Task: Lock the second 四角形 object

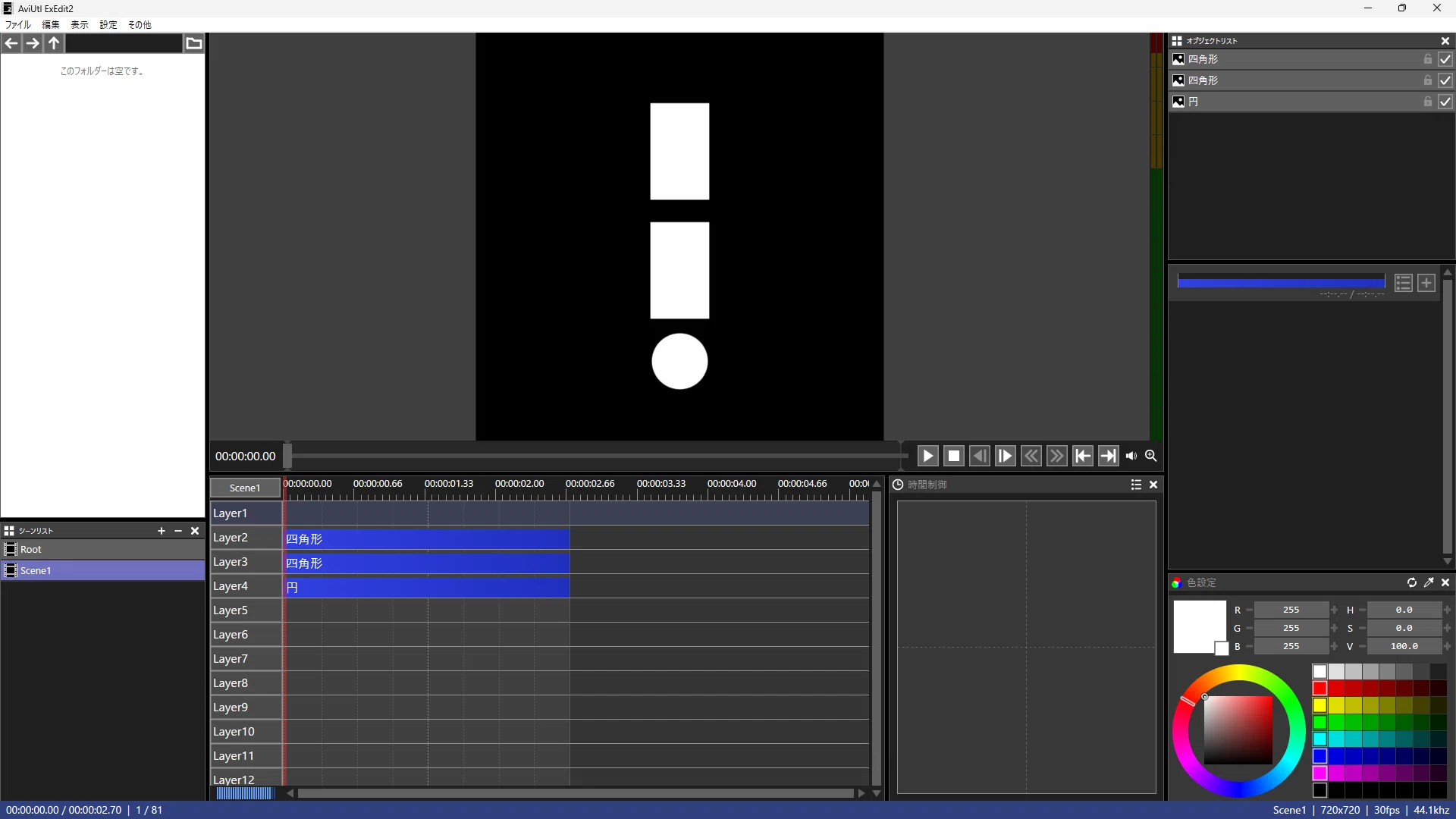Action: click(x=1428, y=80)
